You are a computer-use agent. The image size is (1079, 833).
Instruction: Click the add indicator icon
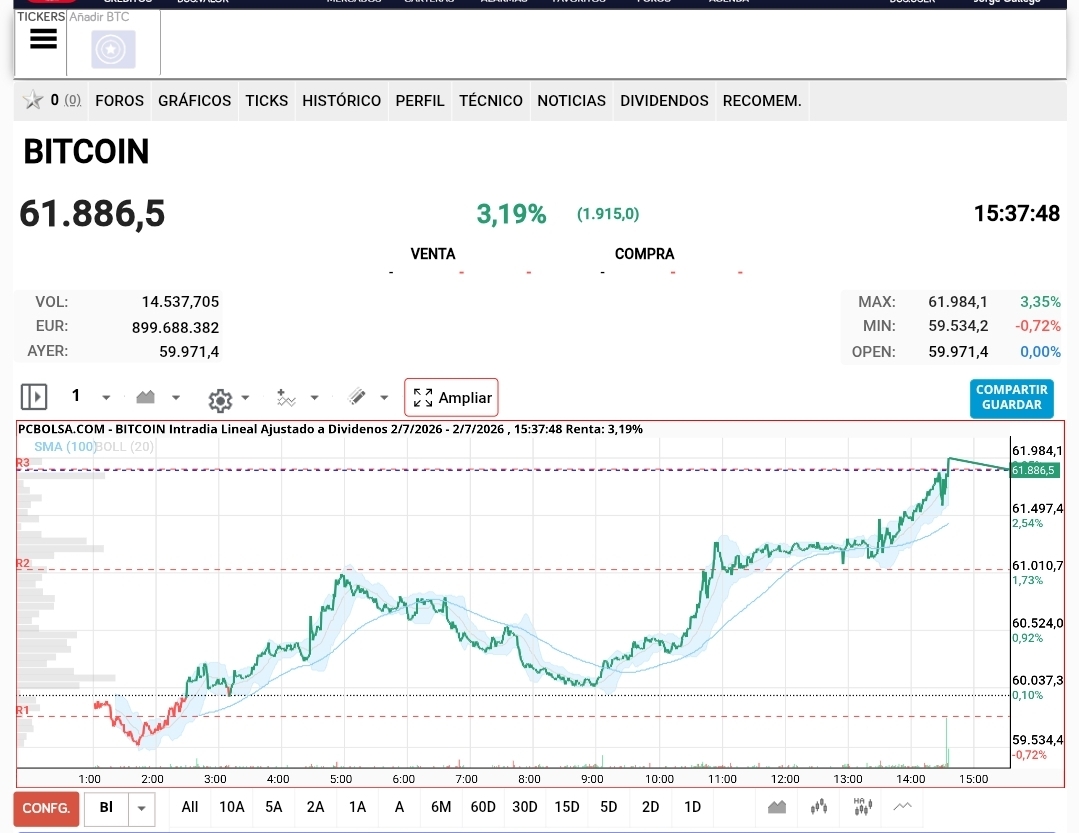[286, 398]
